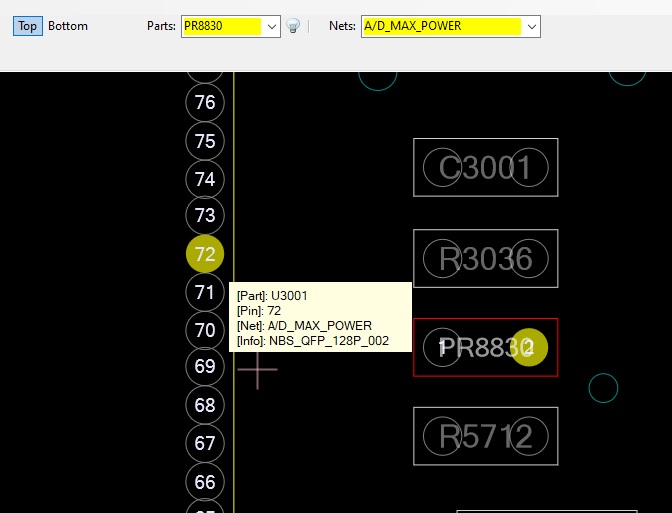The image size is (672, 513).
Task: Select pin 67 of U3001
Action: (x=205, y=443)
